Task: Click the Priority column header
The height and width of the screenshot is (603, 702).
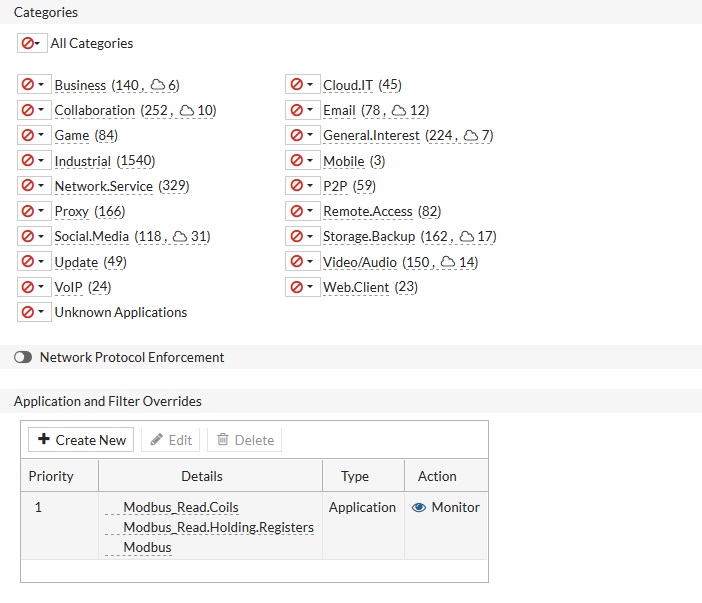Action: tap(51, 476)
